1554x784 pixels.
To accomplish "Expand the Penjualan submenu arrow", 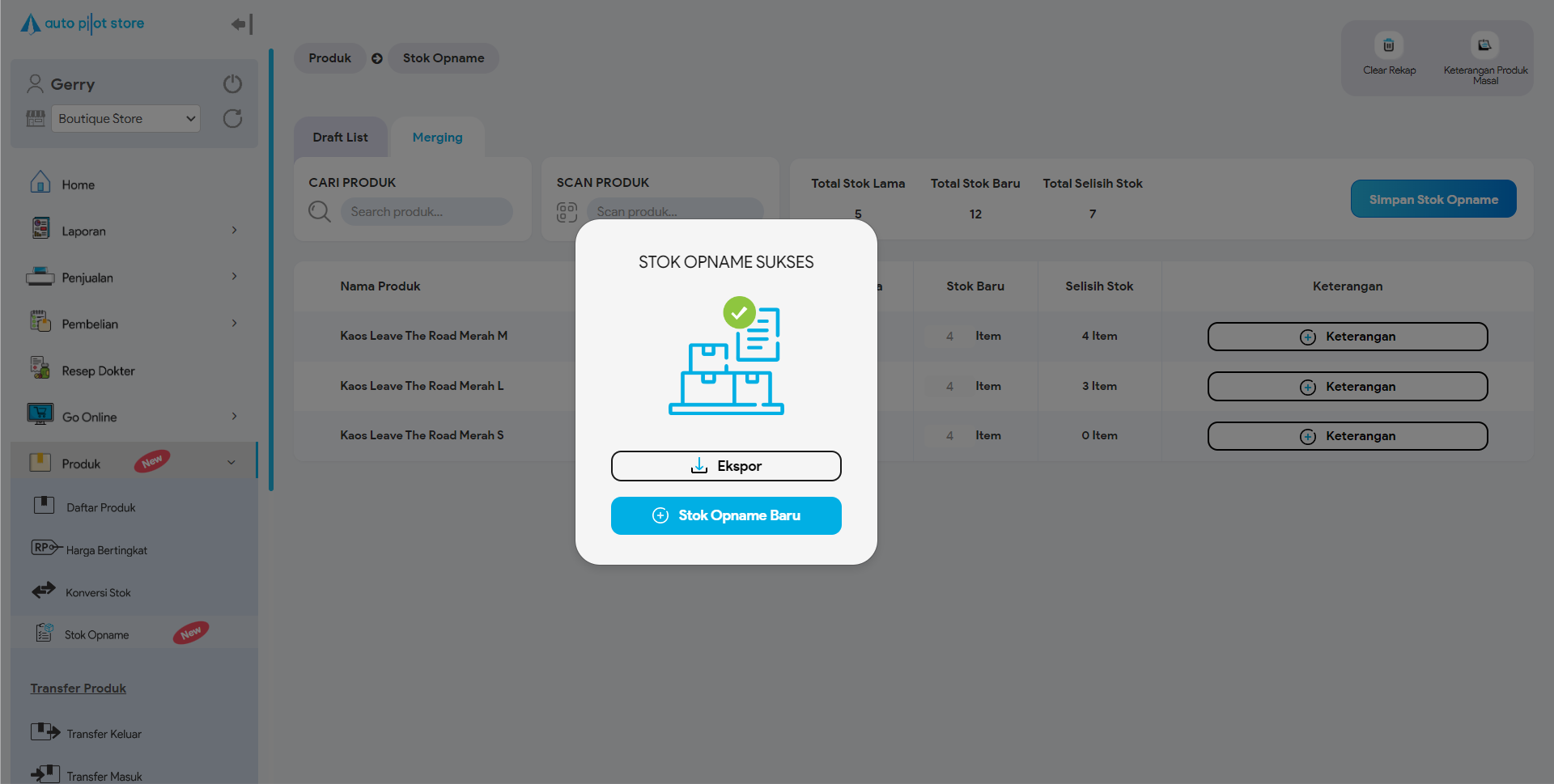I will [234, 277].
